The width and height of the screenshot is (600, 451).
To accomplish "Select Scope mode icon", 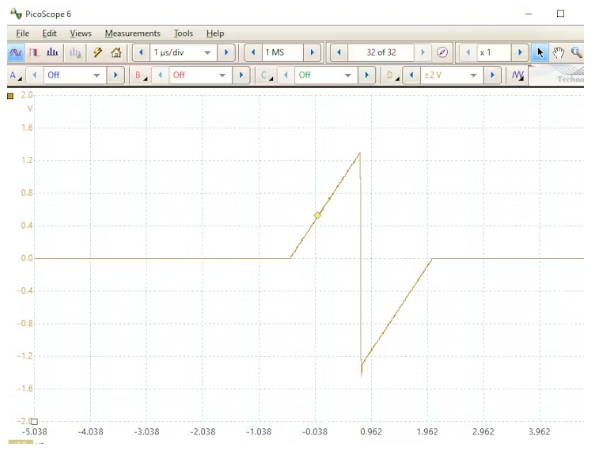I will (16, 52).
